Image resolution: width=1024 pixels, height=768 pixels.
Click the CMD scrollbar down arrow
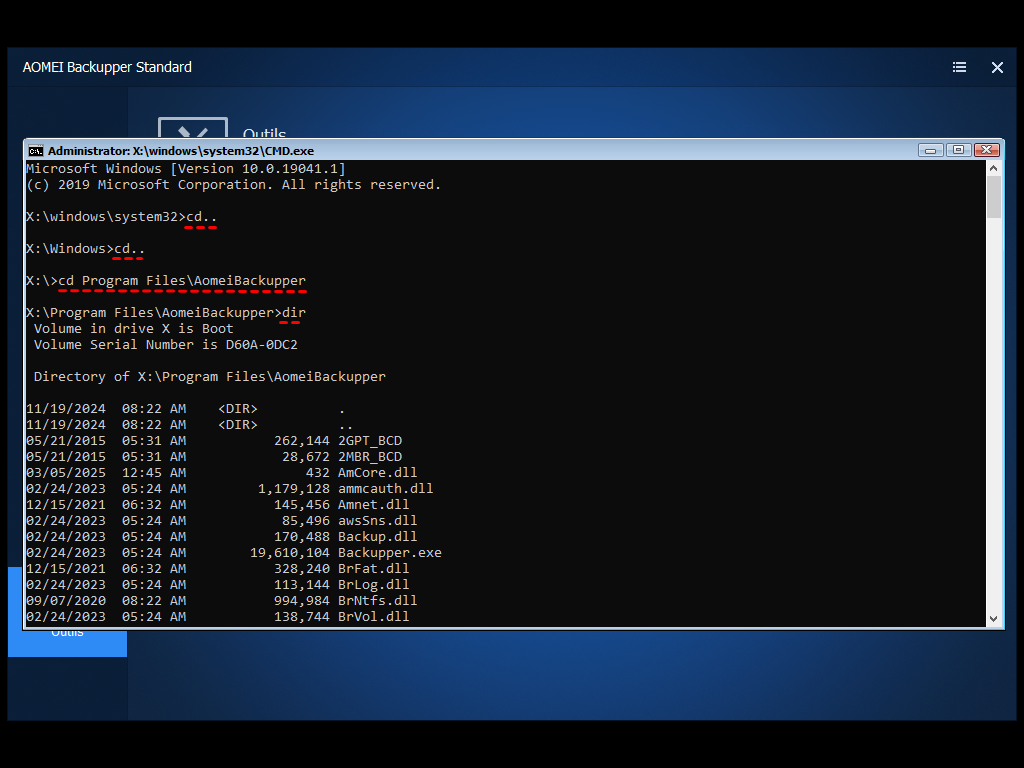point(993,618)
